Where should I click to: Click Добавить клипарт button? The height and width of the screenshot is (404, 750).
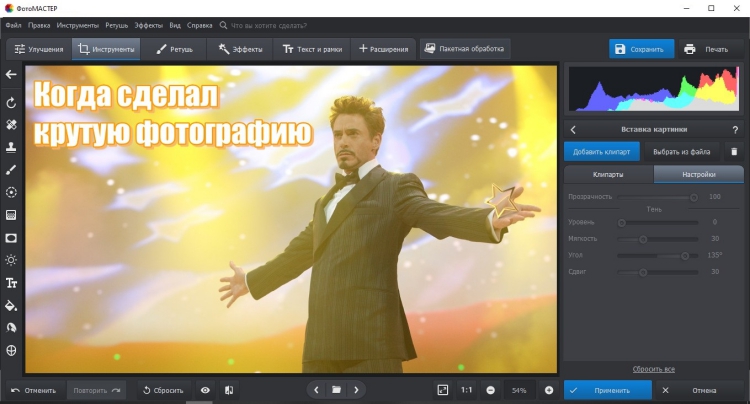pyautogui.click(x=602, y=152)
